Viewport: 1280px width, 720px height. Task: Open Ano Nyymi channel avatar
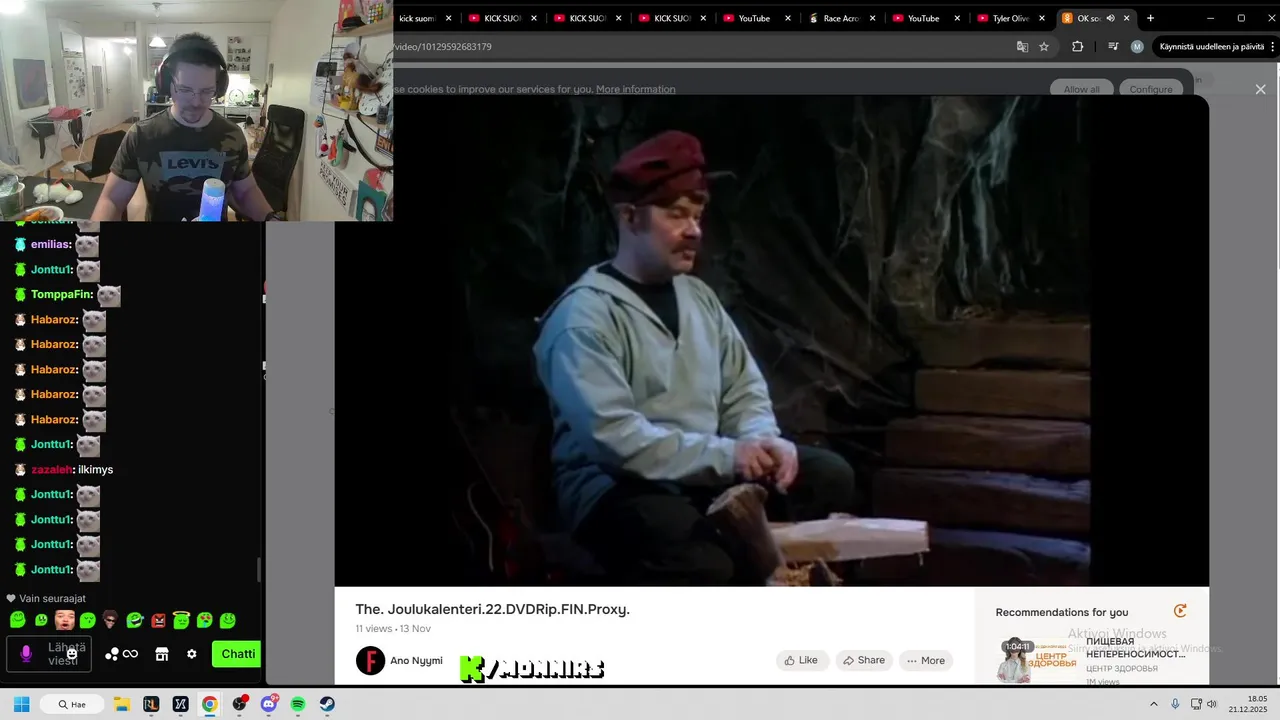pos(370,661)
